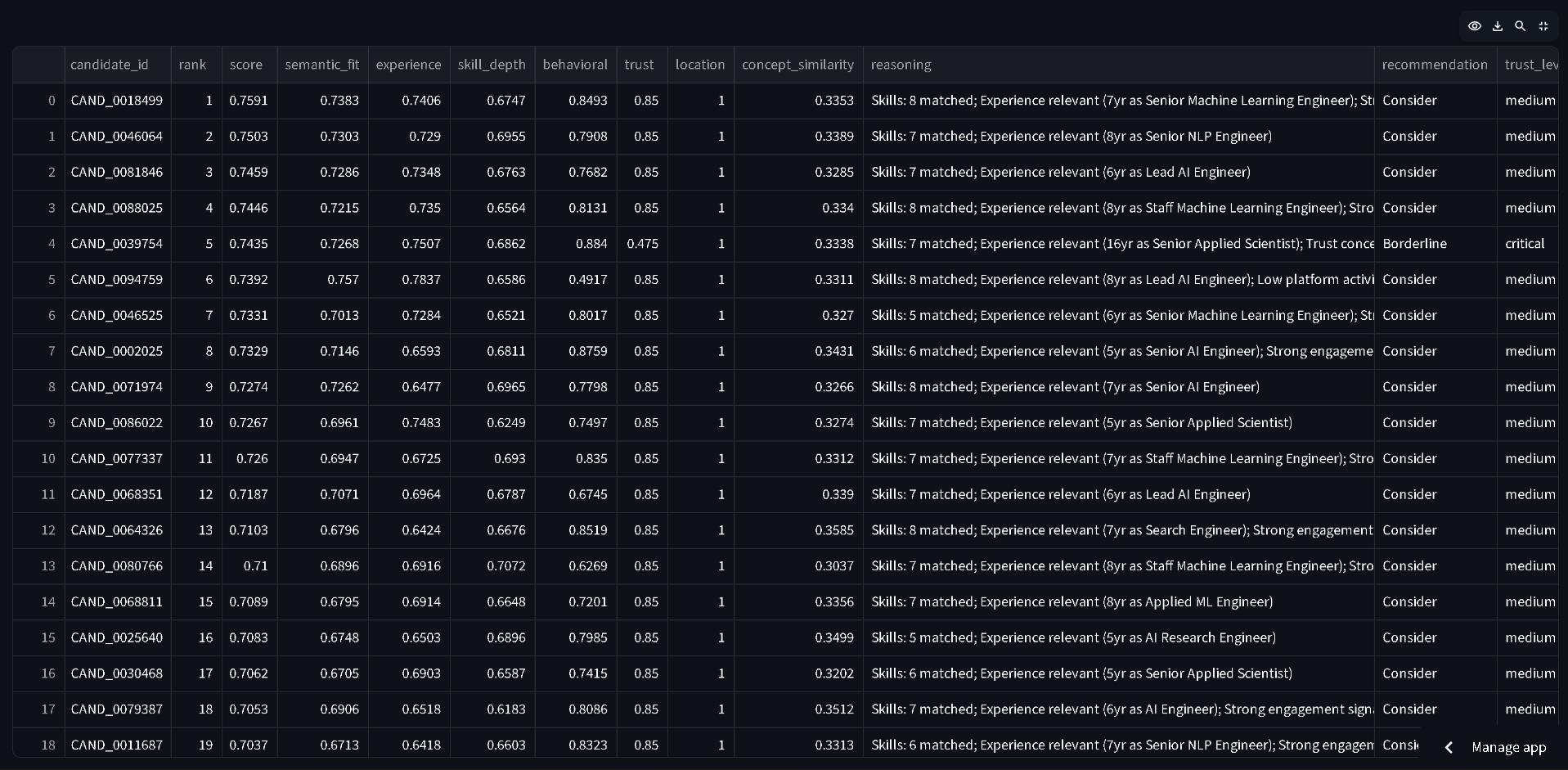The image size is (1568, 770).
Task: Select cell CAND_0002025
Action: pyautogui.click(x=118, y=351)
